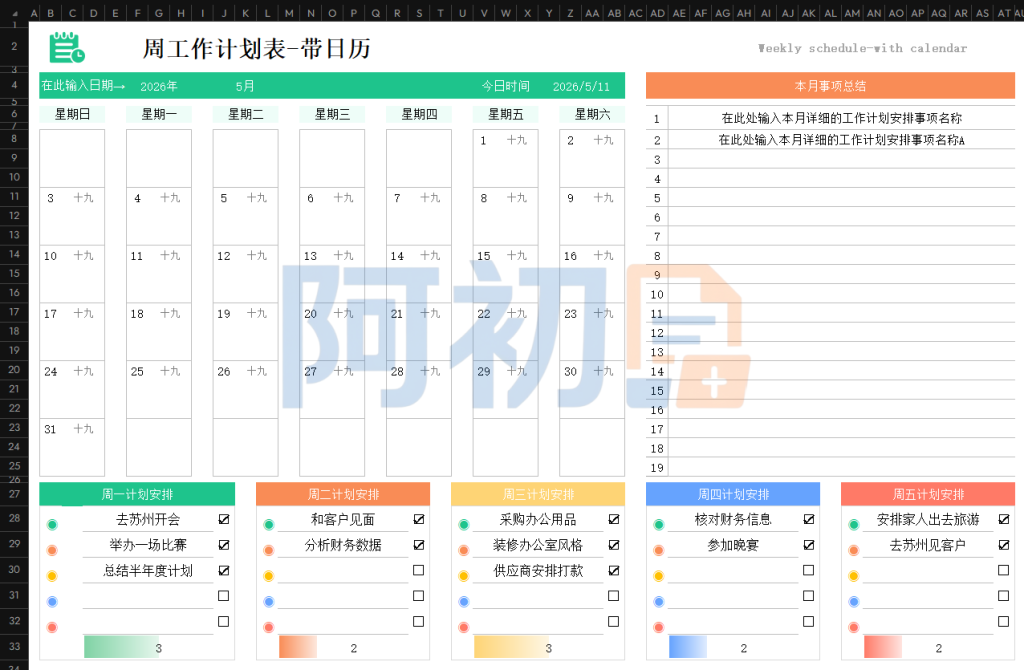The image size is (1024, 670).
Task: Click the yellow 周三 progress bar
Action: point(511,647)
